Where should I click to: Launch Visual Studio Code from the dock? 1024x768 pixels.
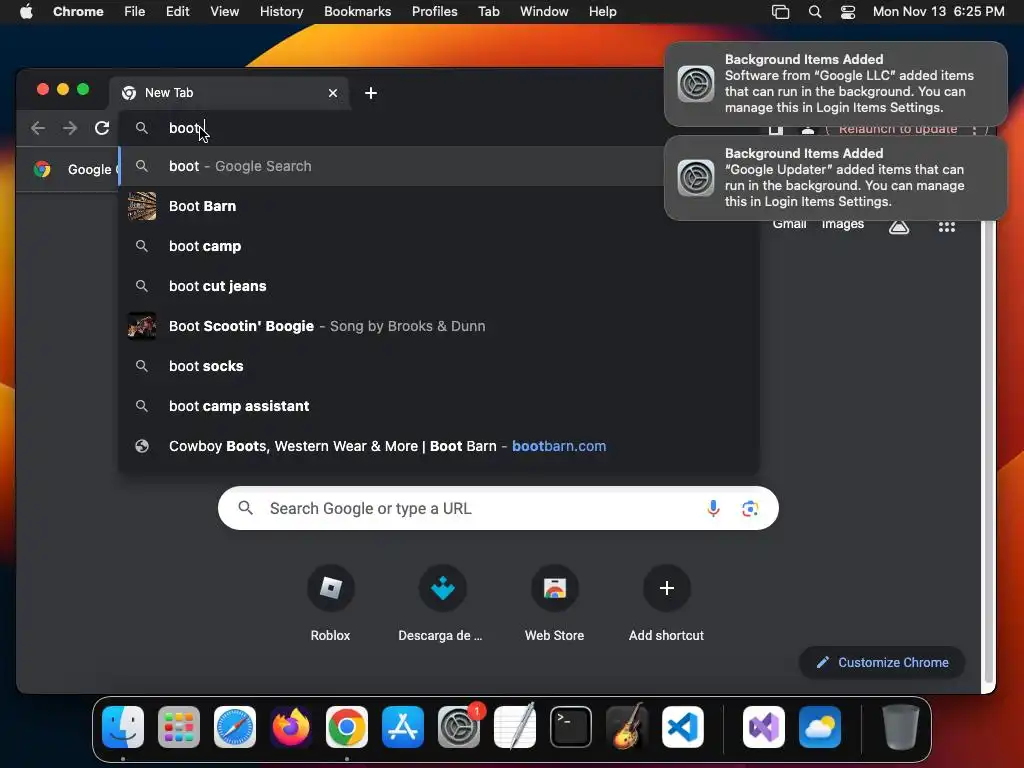coord(683,727)
